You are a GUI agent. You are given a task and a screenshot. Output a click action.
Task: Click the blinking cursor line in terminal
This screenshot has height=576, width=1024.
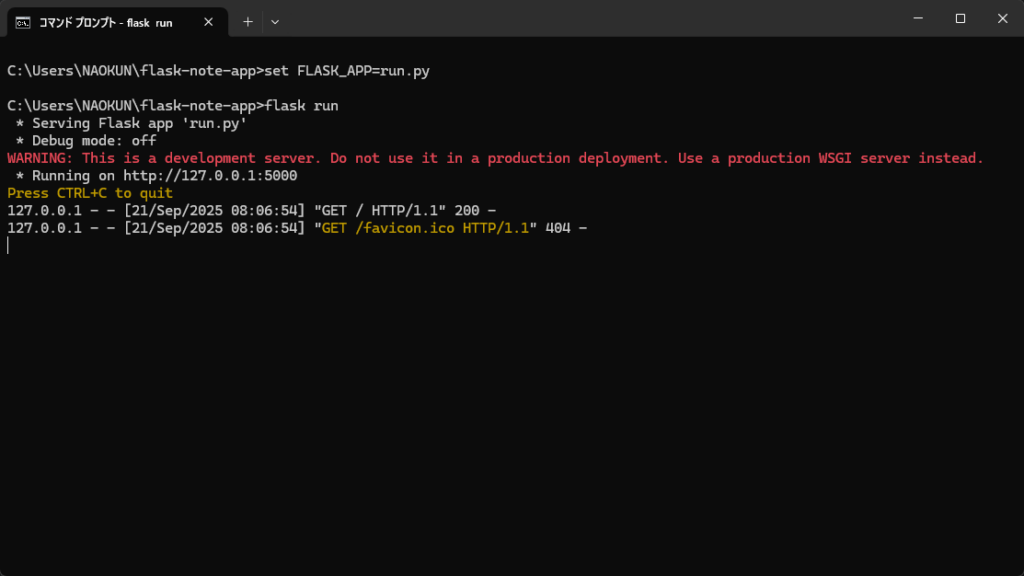click(8, 246)
